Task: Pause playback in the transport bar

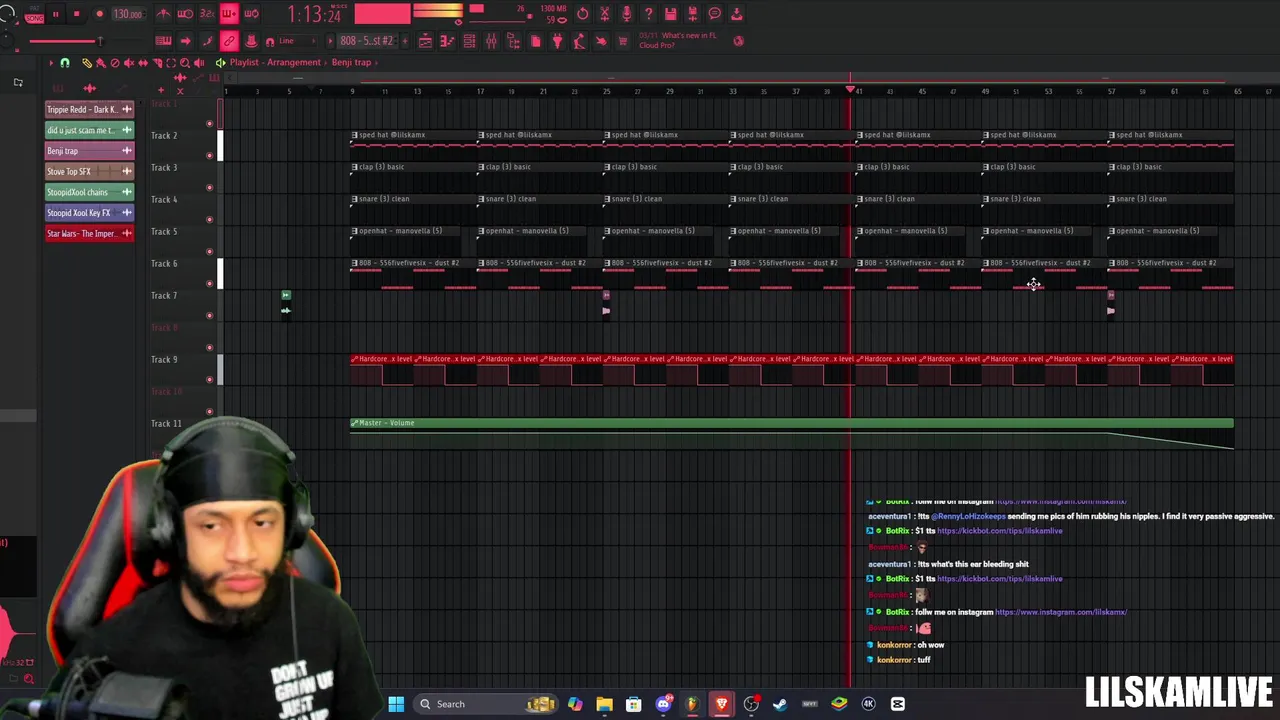Action: (55, 14)
